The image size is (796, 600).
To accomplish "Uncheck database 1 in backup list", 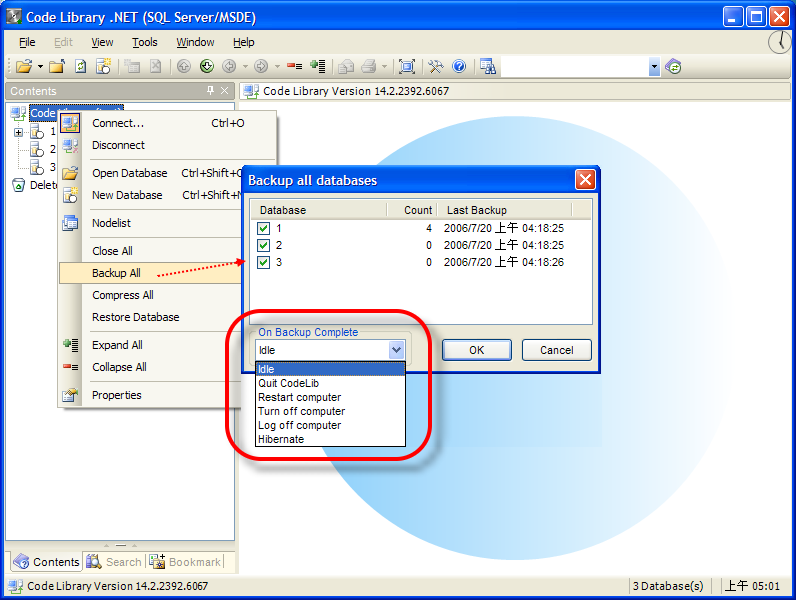I will click(263, 228).
